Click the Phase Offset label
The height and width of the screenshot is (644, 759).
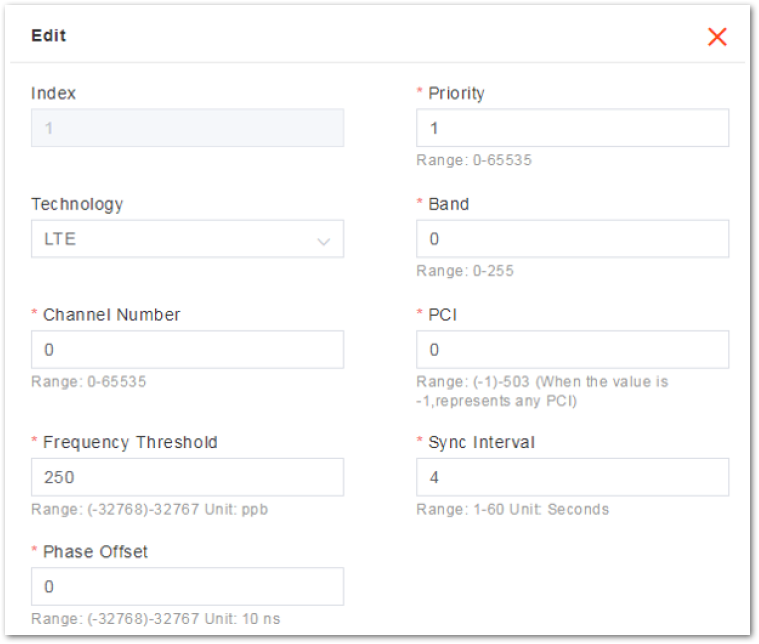95,552
